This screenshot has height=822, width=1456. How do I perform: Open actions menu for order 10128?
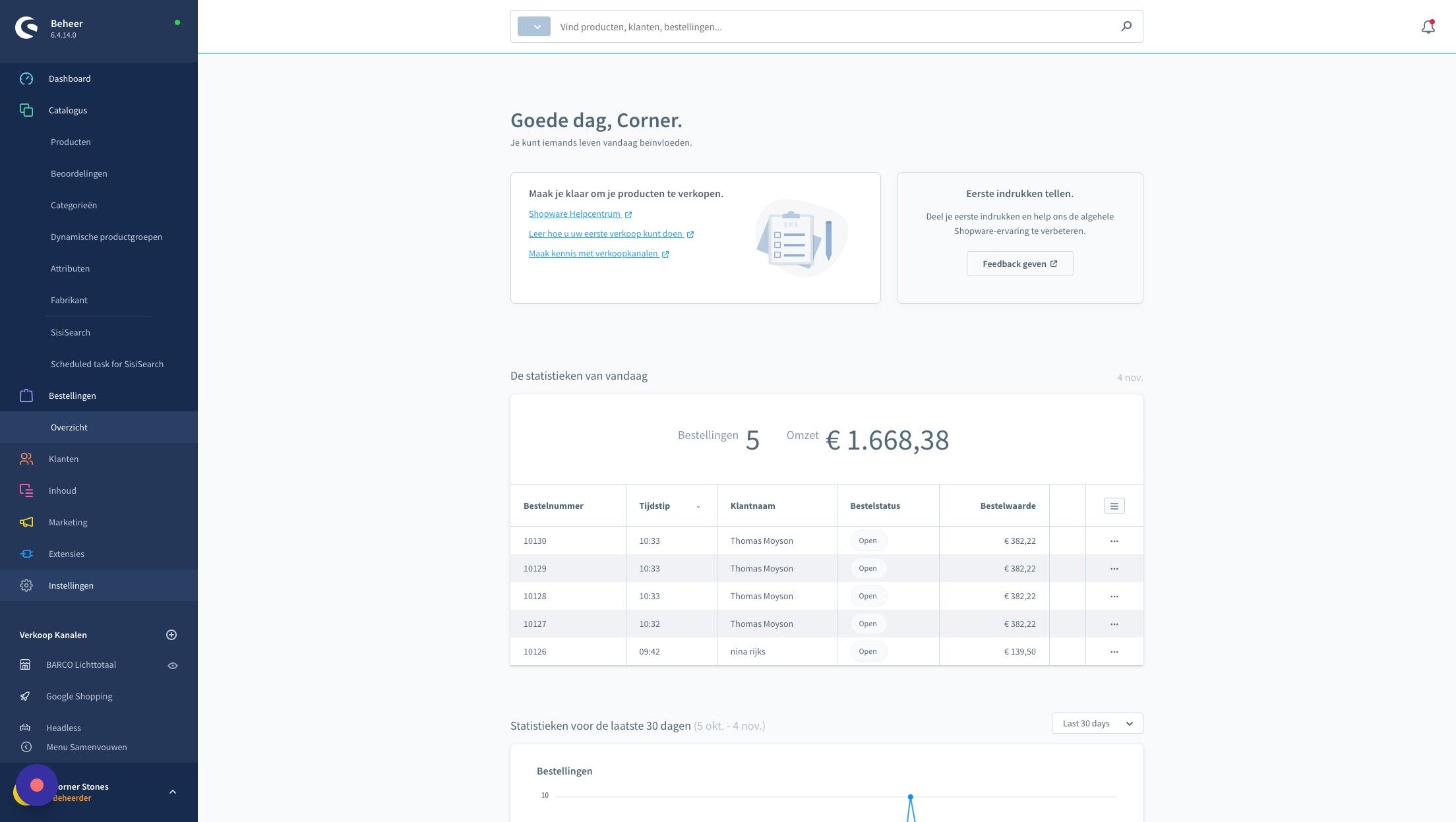tap(1114, 596)
